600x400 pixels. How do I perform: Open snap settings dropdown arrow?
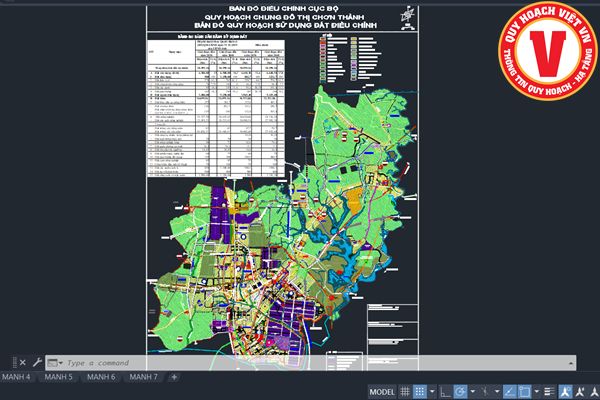432,391
